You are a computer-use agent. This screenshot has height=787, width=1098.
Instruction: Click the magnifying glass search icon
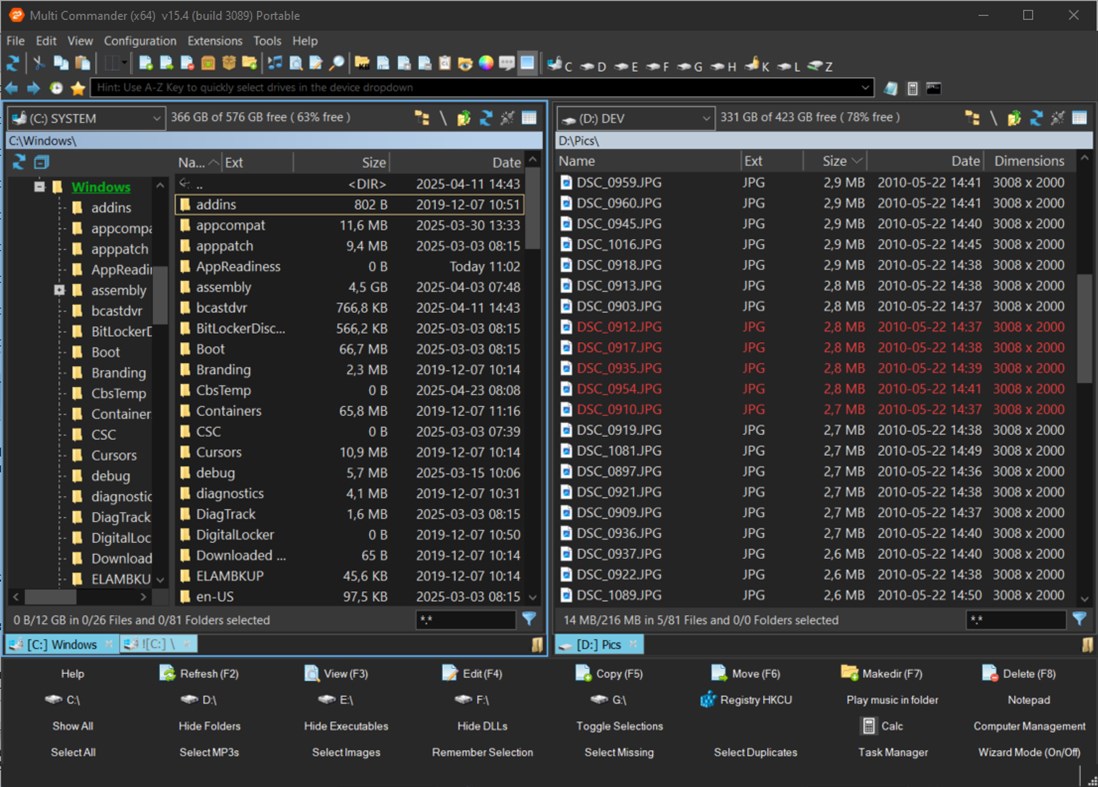click(337, 63)
